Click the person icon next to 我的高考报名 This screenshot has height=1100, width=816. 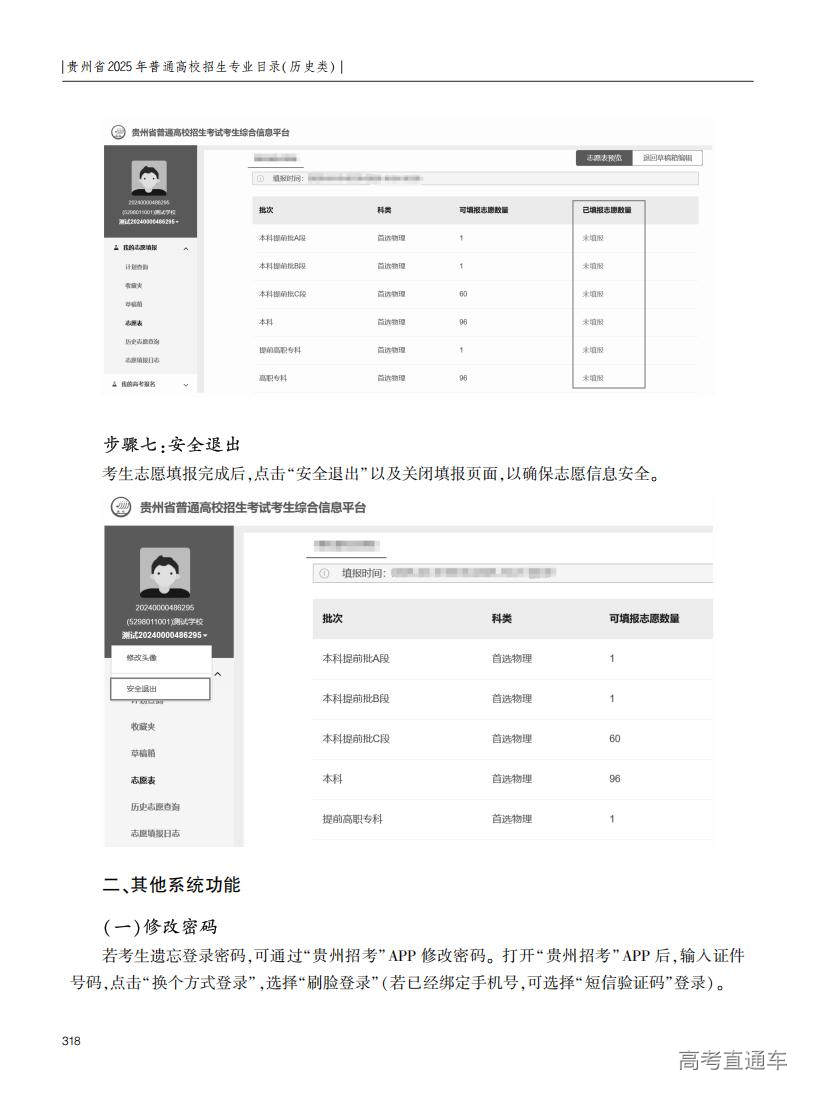click(116, 384)
